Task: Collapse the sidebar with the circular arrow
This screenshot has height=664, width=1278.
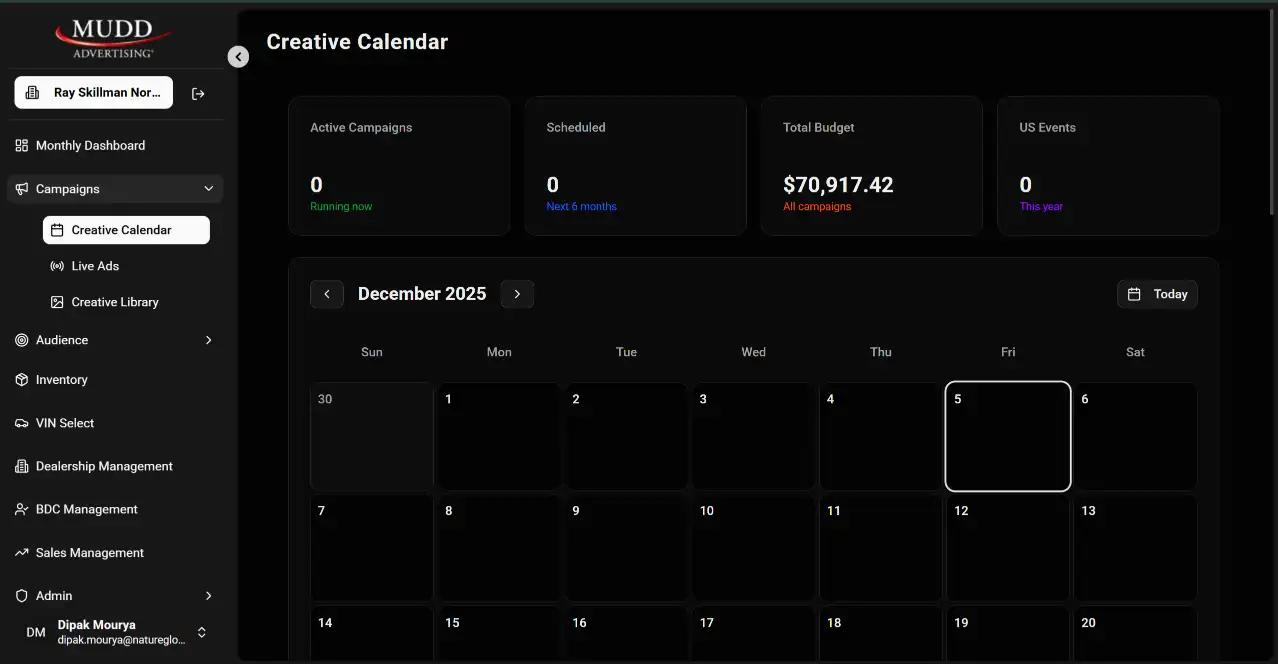Action: [x=237, y=57]
